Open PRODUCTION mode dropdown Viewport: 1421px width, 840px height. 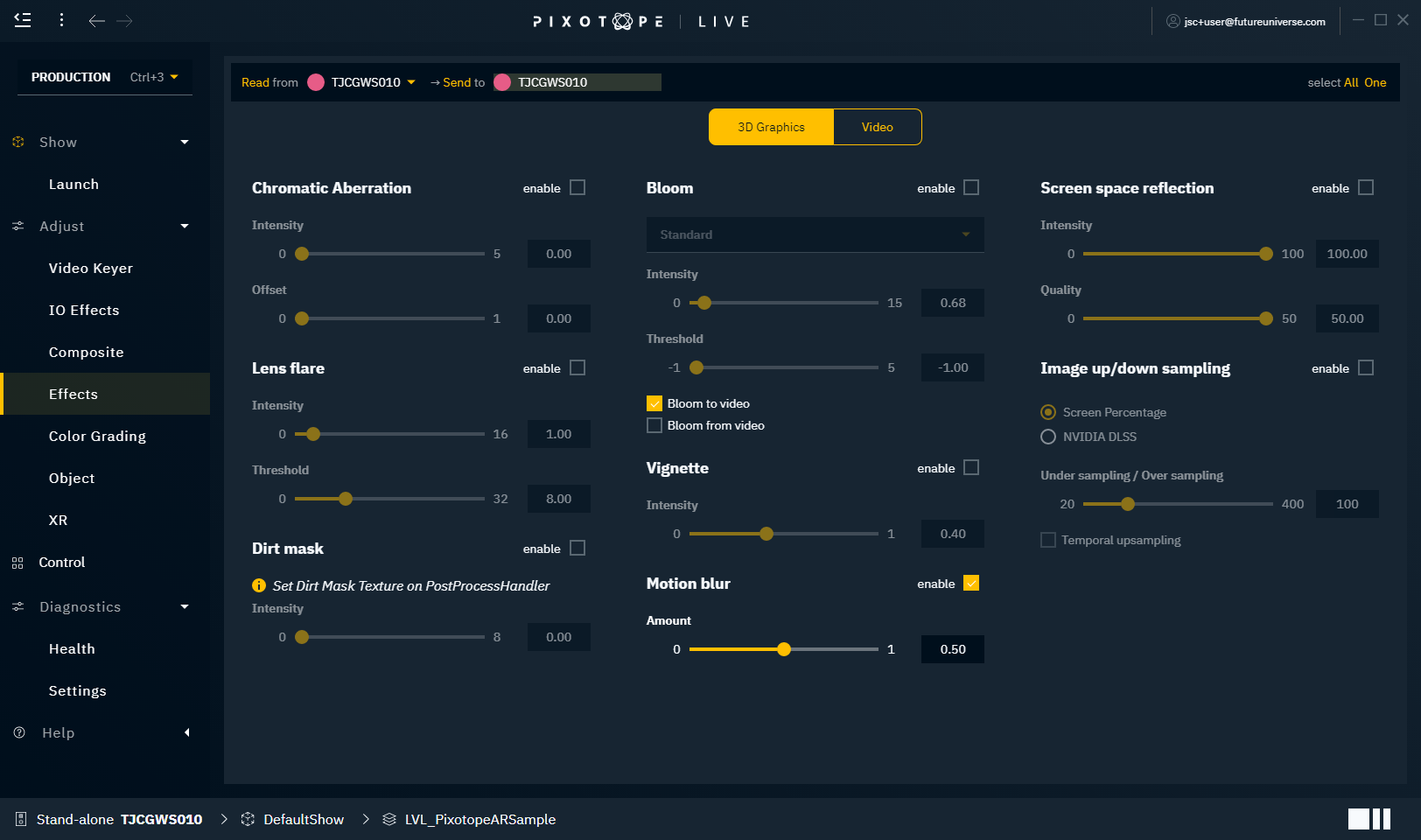[105, 77]
